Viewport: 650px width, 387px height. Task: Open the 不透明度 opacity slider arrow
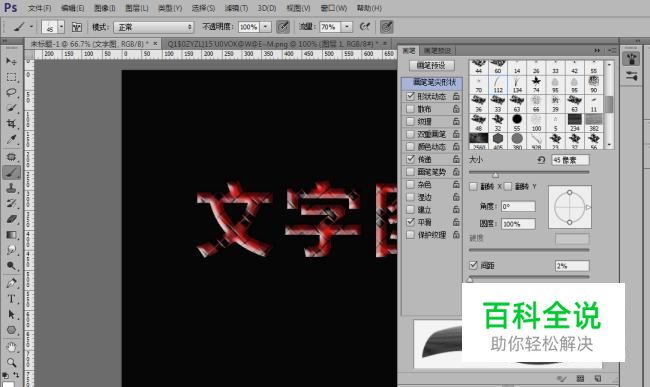pos(266,27)
